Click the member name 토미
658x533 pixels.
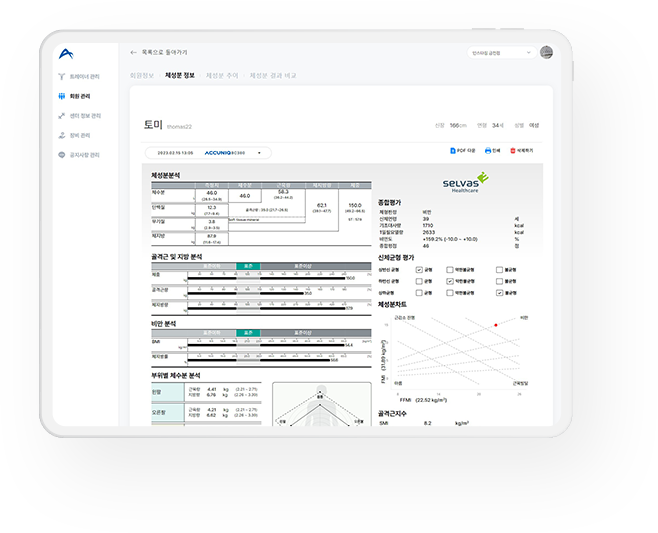(x=153, y=125)
